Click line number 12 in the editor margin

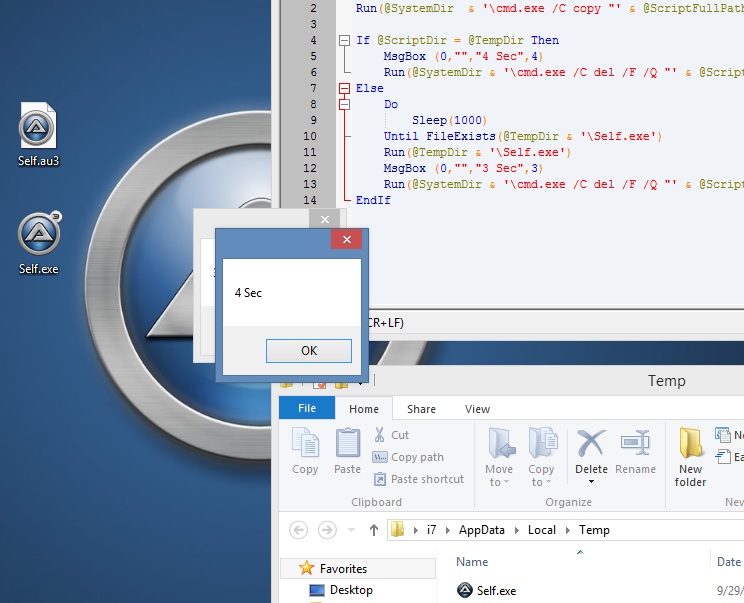(309, 168)
